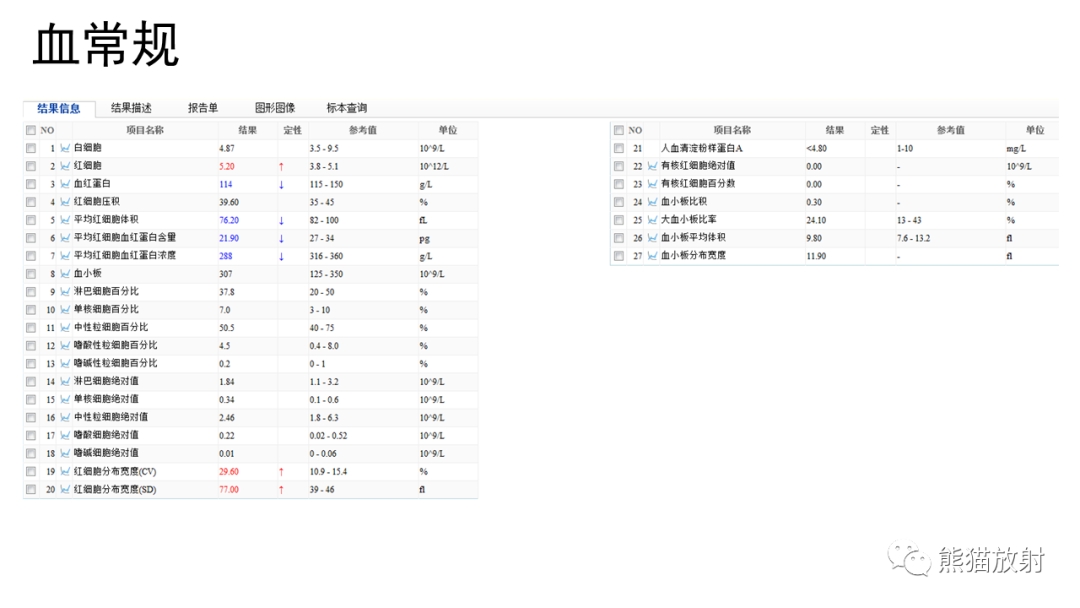This screenshot has width=1080, height=608.
Task: Open trend chart icon for 平均红细胞血红蛋白浓度
Action: 65,255
